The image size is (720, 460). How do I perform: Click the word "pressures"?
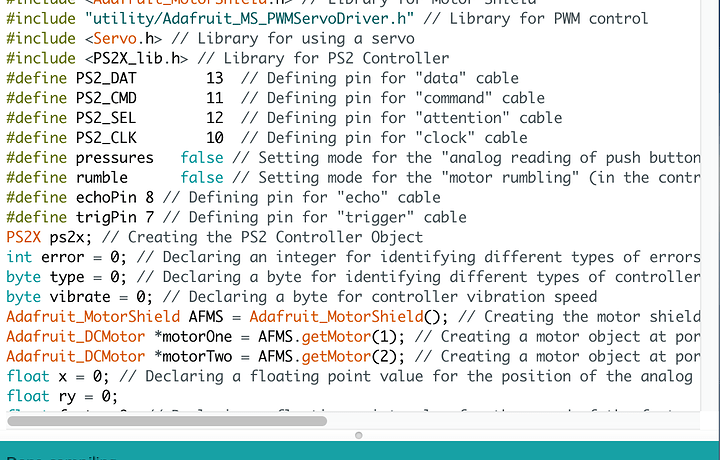tap(115, 158)
